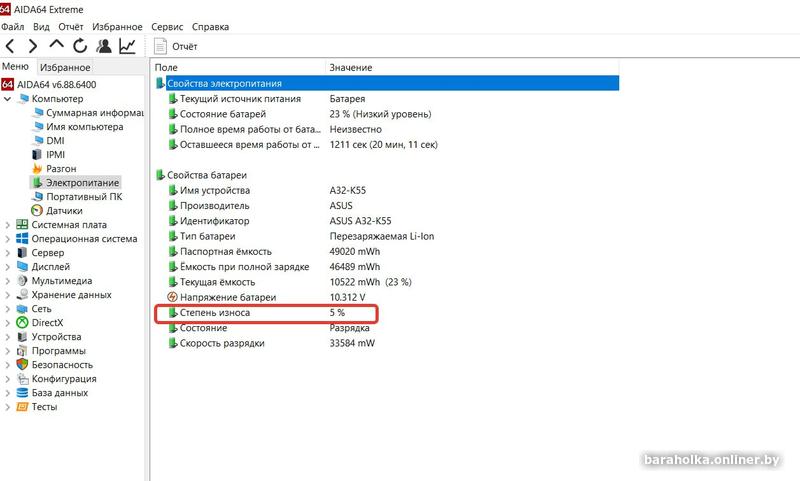Open the Сервис menu
Screen dimensions: 800x481
(x=167, y=27)
